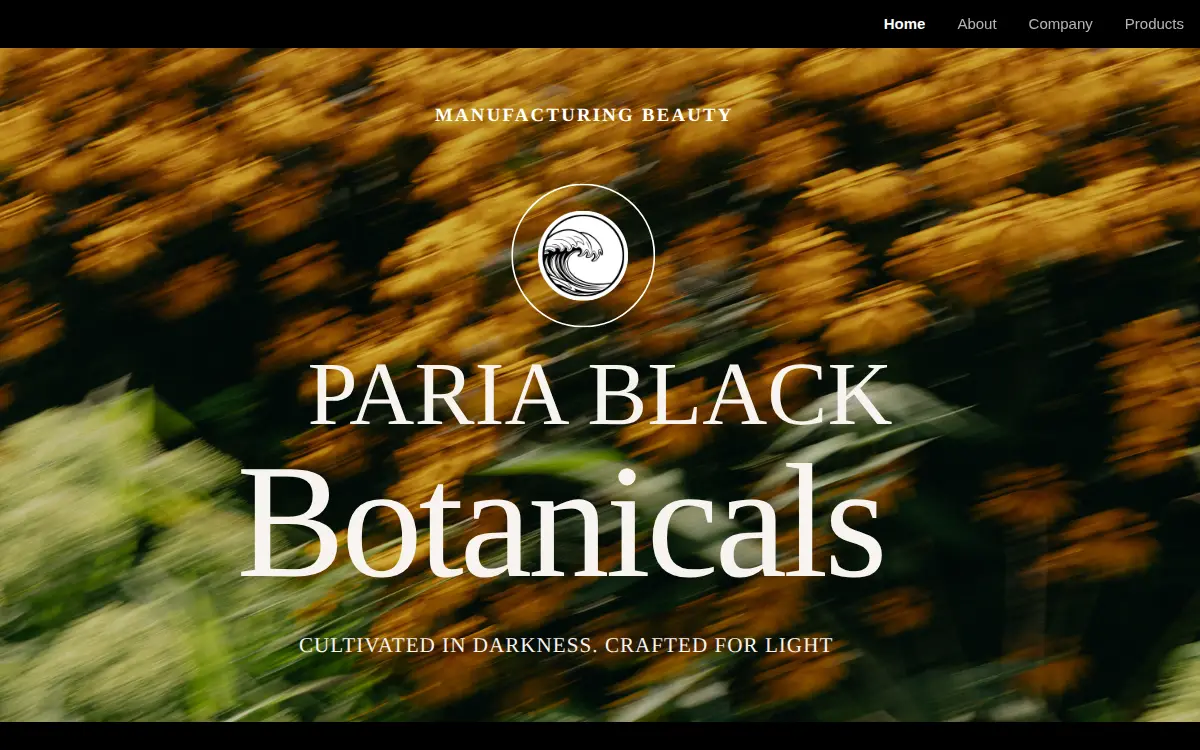Screen dimensions: 1200x750
Task: Click the wave logo emblem
Action: pos(583,255)
